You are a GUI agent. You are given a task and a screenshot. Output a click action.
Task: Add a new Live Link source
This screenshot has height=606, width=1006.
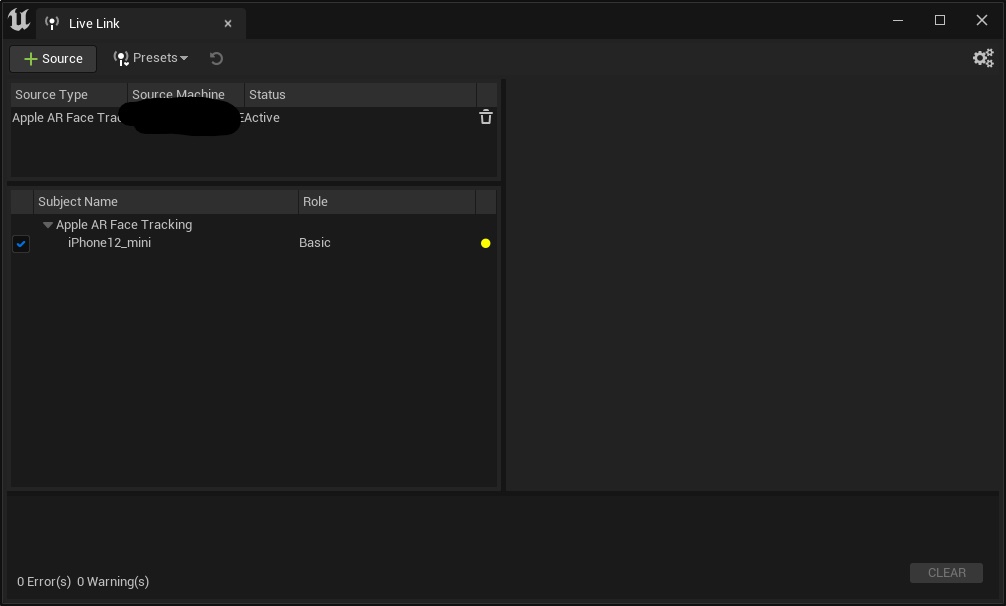53,58
